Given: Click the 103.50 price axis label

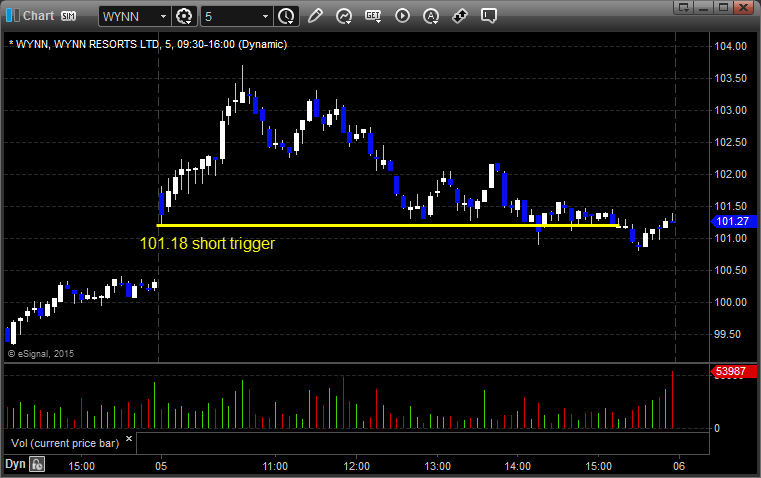Looking at the screenshot, I should click(x=730, y=79).
